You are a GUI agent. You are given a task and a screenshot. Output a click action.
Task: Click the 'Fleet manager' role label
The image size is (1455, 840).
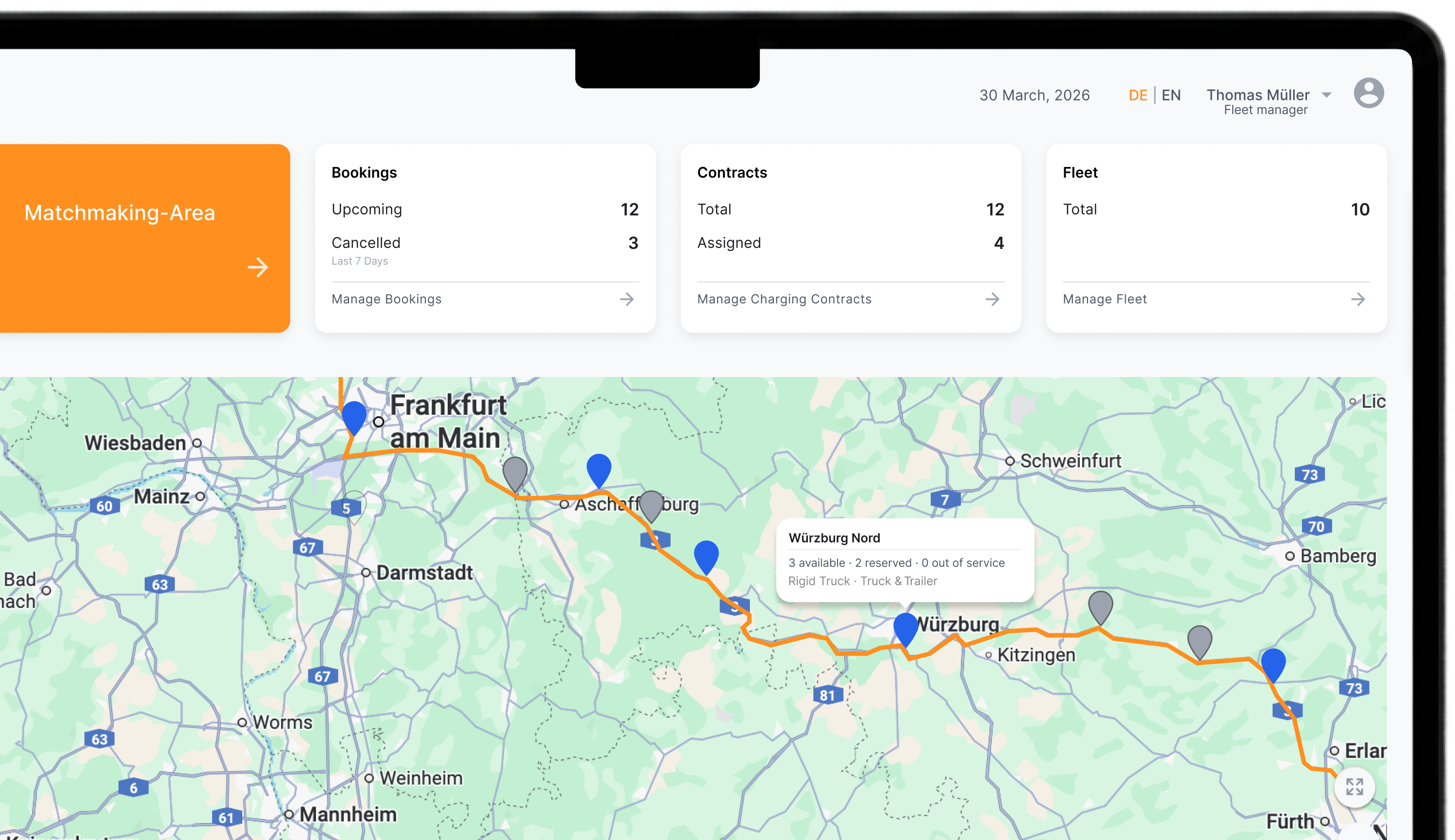click(1265, 110)
